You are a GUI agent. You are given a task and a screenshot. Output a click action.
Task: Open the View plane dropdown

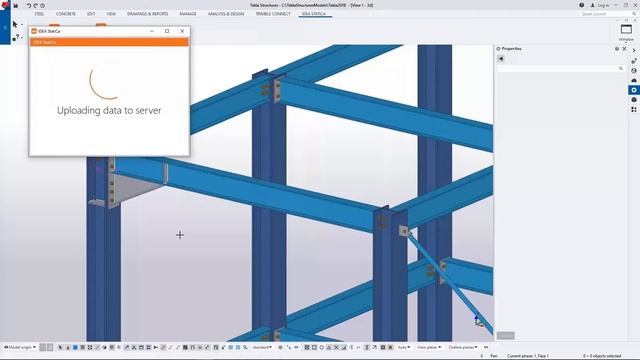(429, 347)
